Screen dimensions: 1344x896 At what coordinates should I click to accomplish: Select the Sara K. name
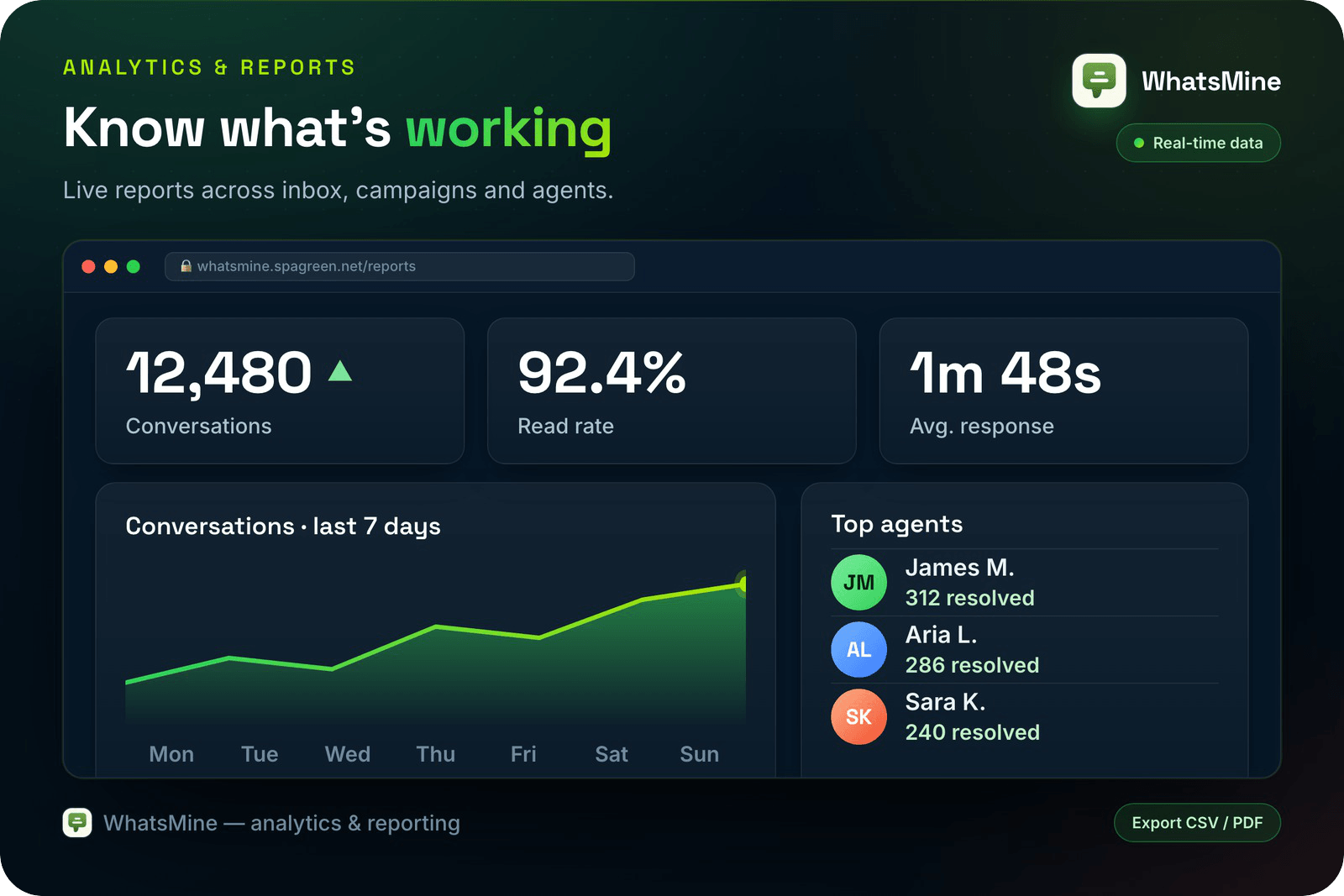pyautogui.click(x=945, y=702)
